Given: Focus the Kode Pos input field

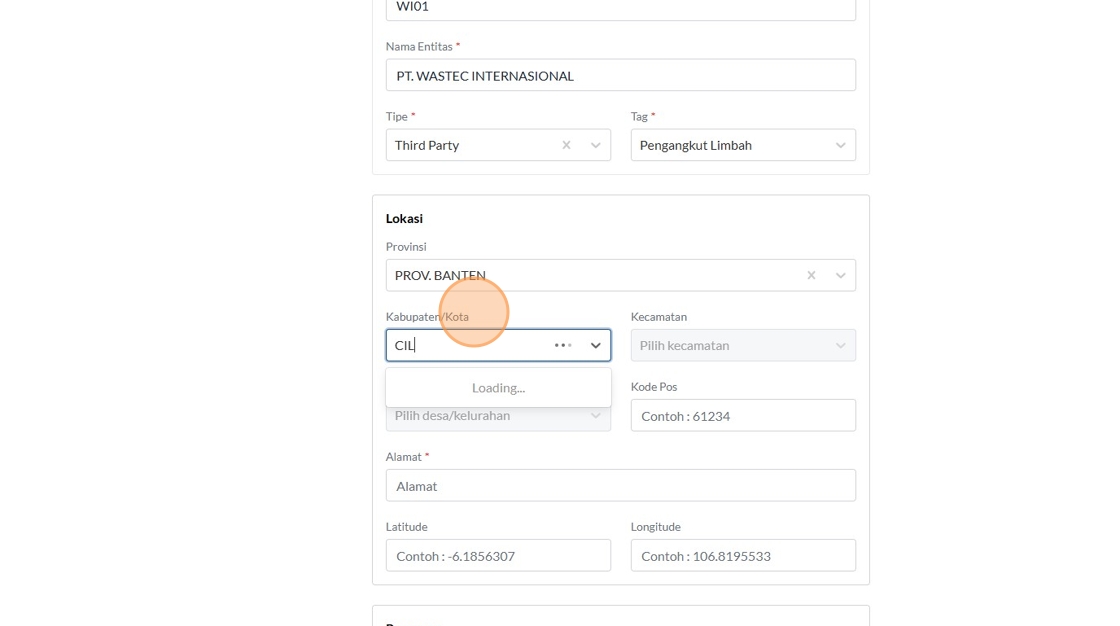Looking at the screenshot, I should point(742,415).
